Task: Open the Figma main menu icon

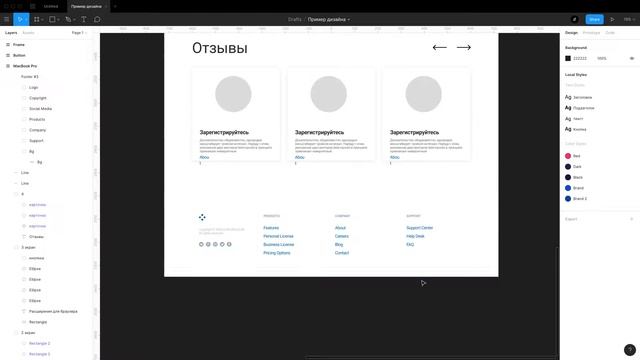Action: 7,19
